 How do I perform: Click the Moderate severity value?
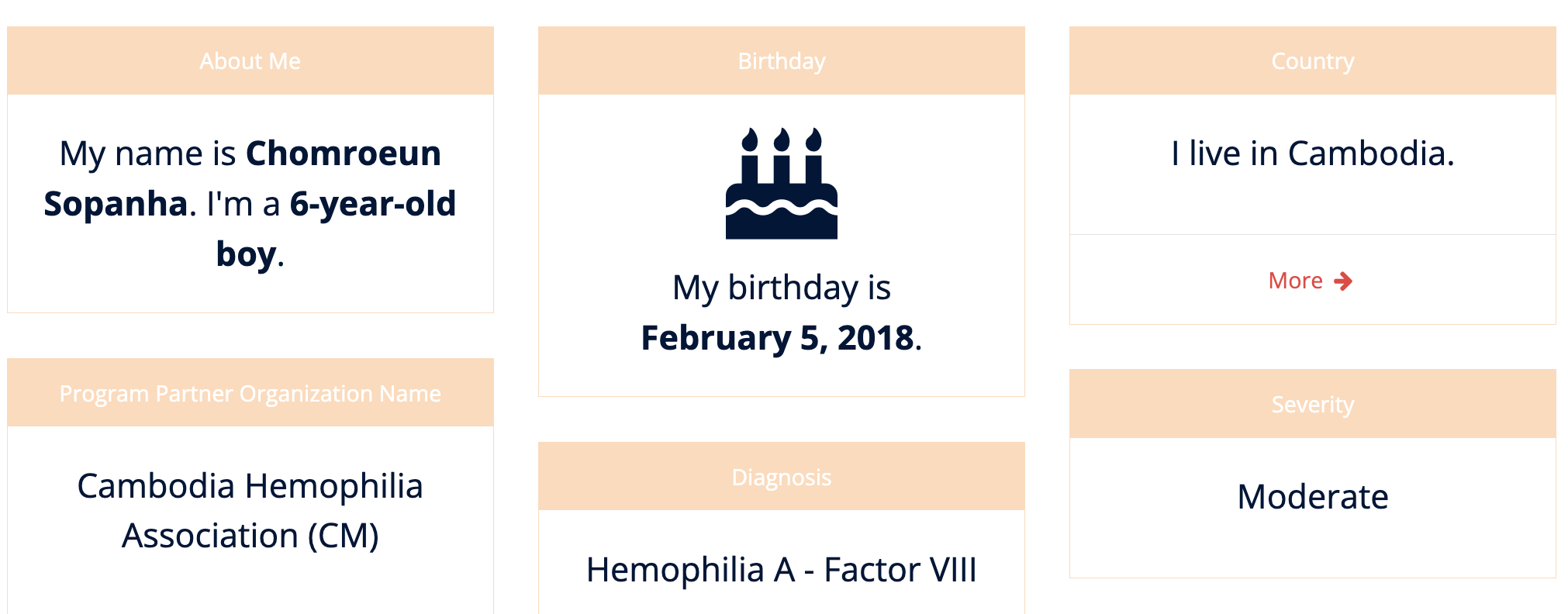(1312, 497)
